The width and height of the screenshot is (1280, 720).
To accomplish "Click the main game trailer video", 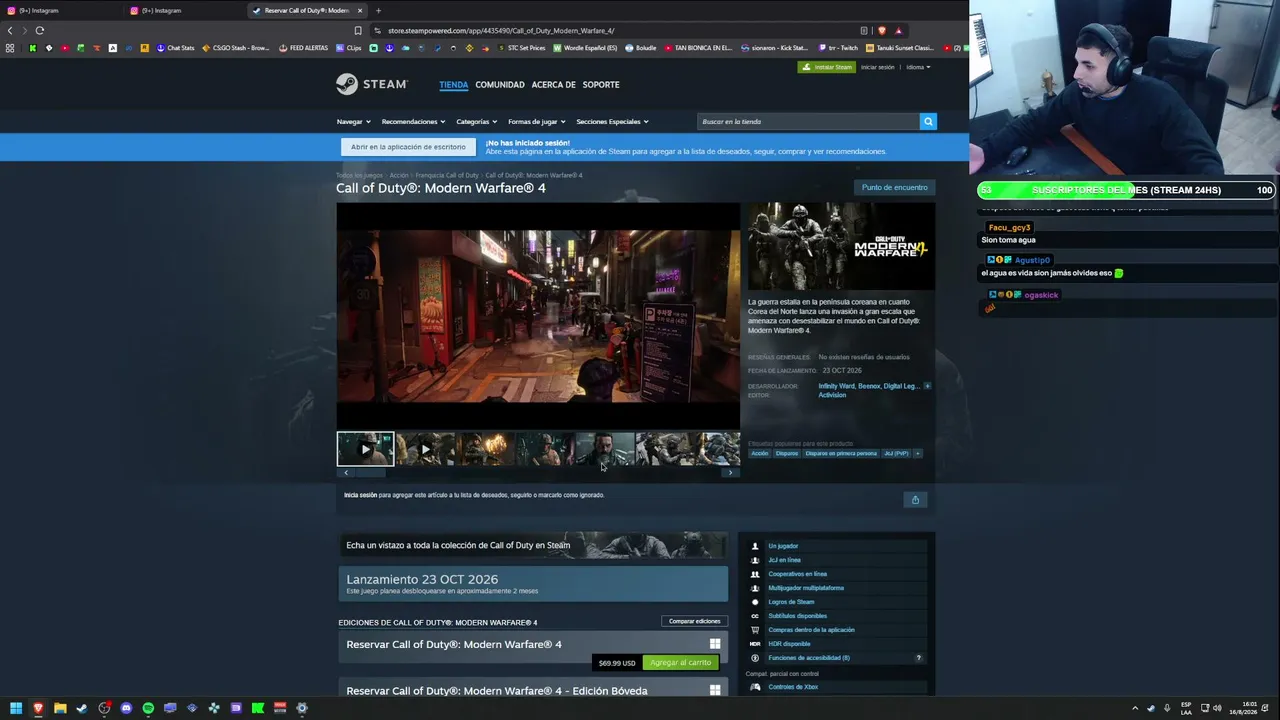I will (538, 316).
